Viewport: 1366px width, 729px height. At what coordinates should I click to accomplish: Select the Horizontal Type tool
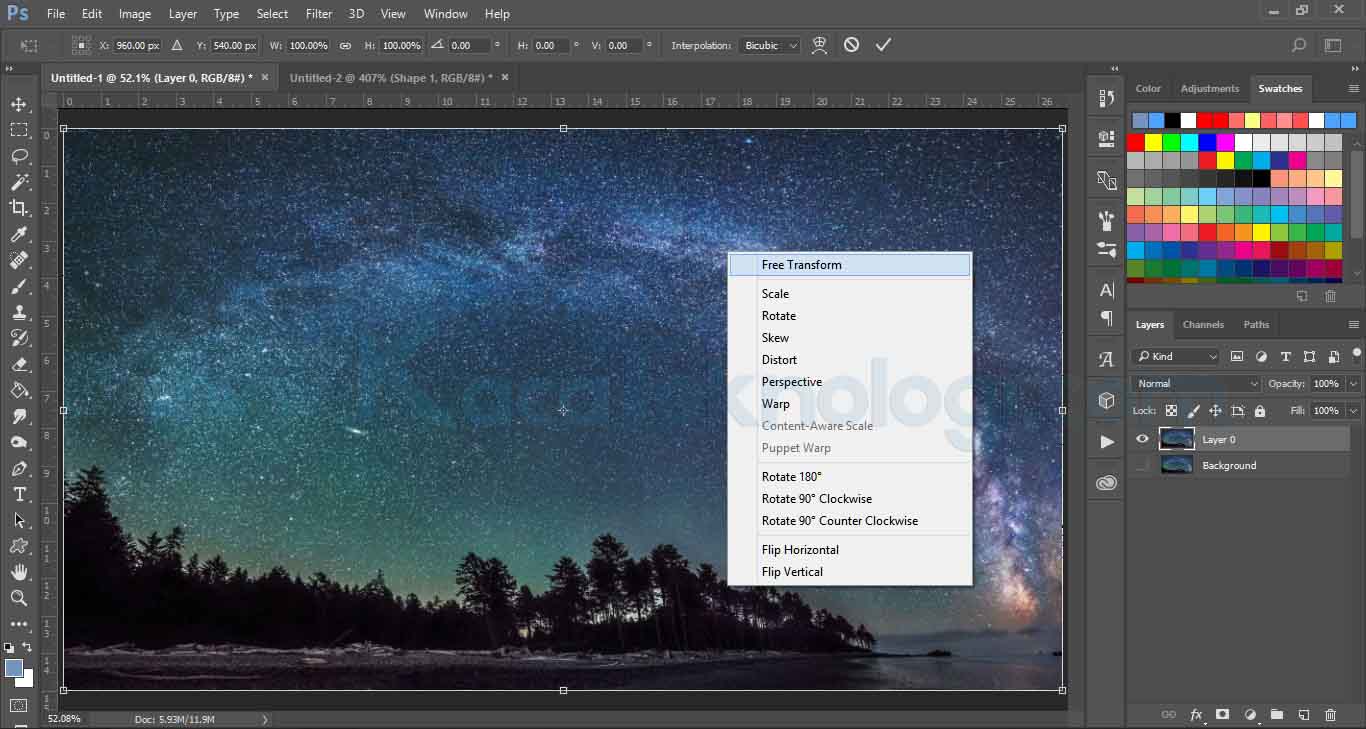19,494
